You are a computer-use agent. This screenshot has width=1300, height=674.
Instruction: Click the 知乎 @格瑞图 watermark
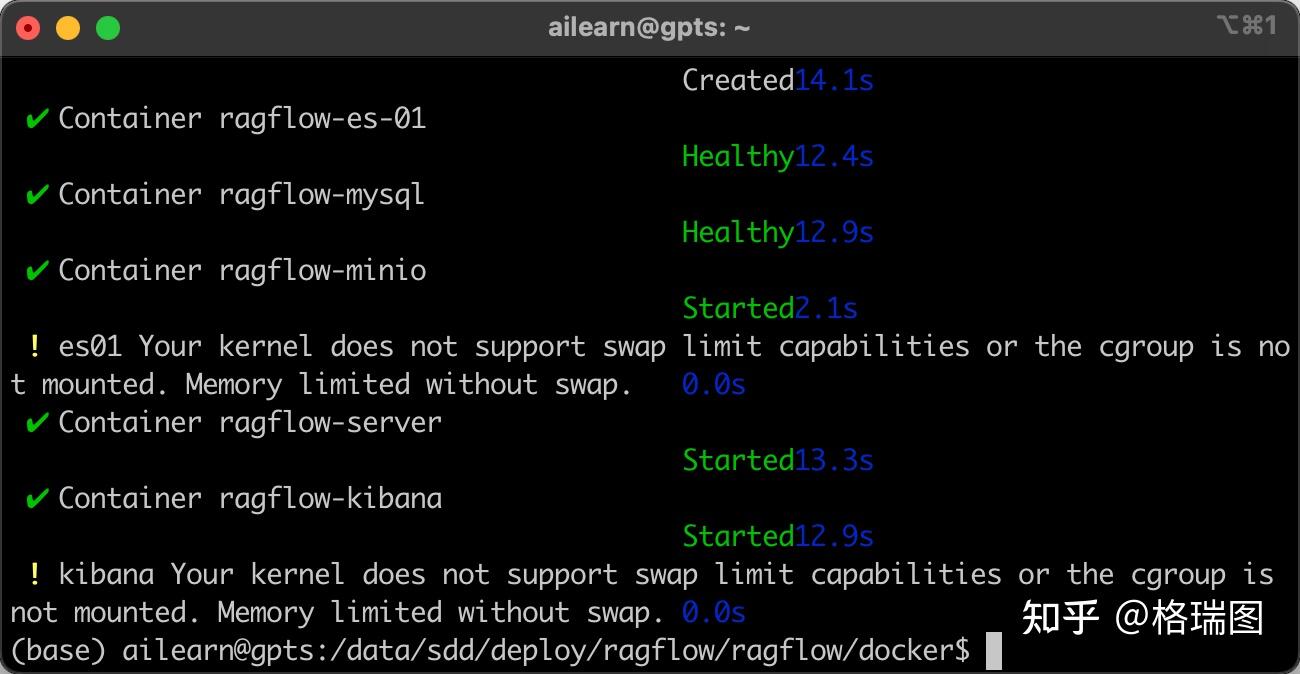[1142, 617]
